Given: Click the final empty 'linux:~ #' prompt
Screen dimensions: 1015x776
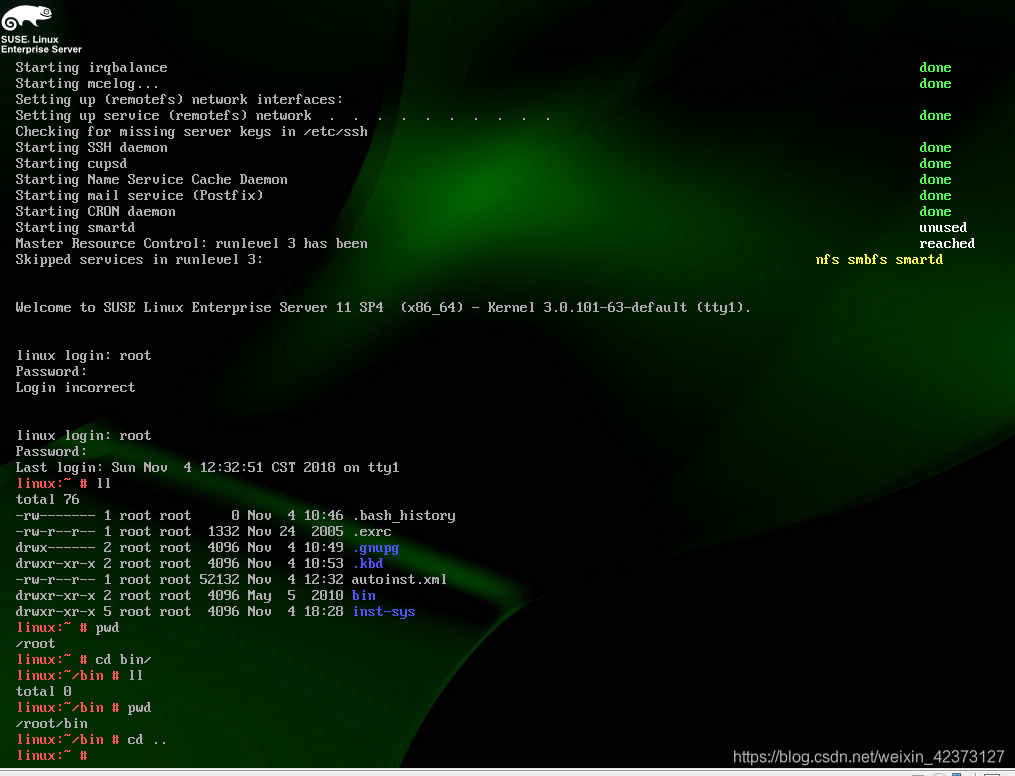Looking at the screenshot, I should [52, 755].
